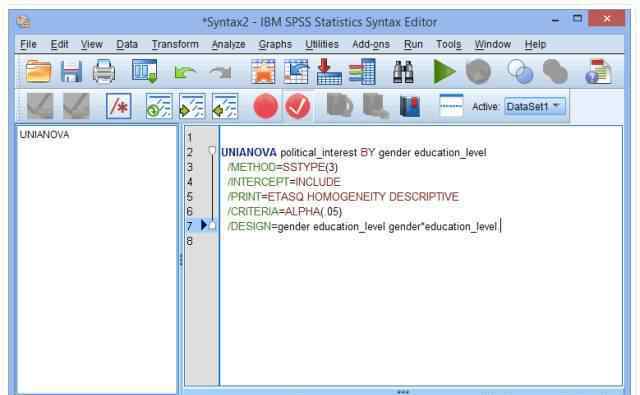Open the Active DataSet1 dropdown

coord(535,107)
